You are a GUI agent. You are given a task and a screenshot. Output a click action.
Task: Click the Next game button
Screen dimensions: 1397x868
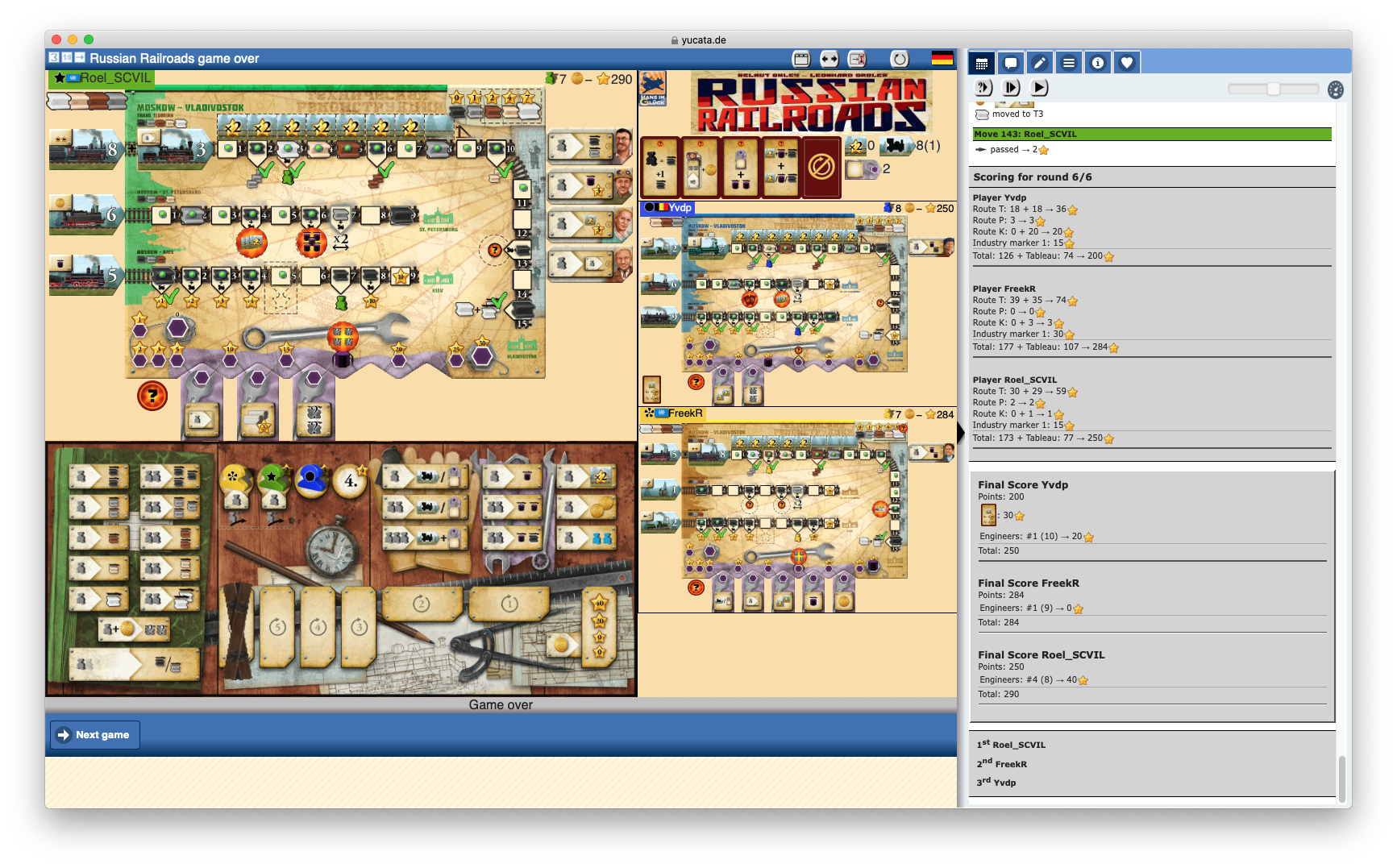click(x=95, y=734)
